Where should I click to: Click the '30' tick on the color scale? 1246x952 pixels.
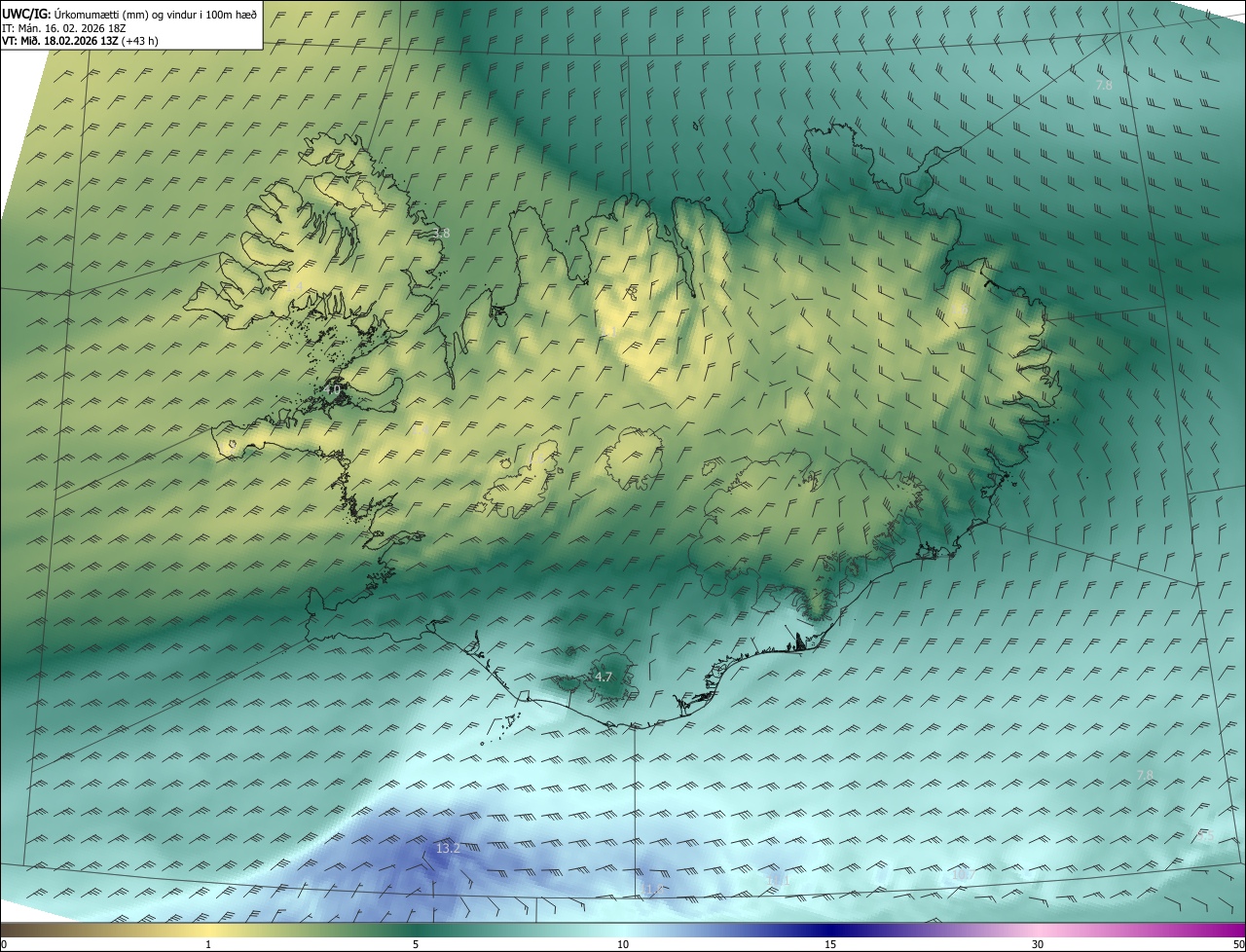1038,944
